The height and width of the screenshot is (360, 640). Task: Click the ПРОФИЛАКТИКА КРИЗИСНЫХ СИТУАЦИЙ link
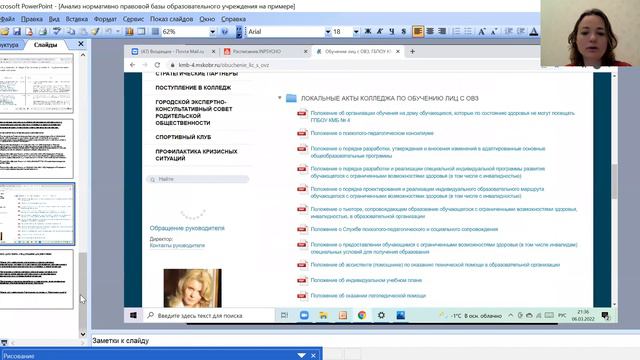coord(196,155)
